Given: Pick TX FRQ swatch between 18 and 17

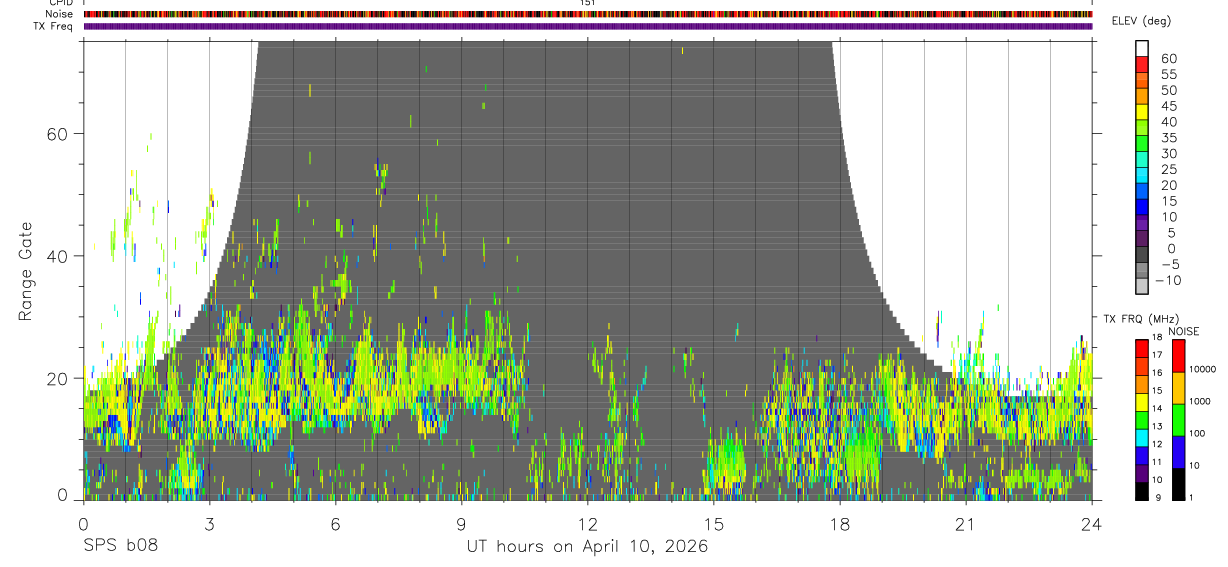Looking at the screenshot, I should [x=1142, y=348].
